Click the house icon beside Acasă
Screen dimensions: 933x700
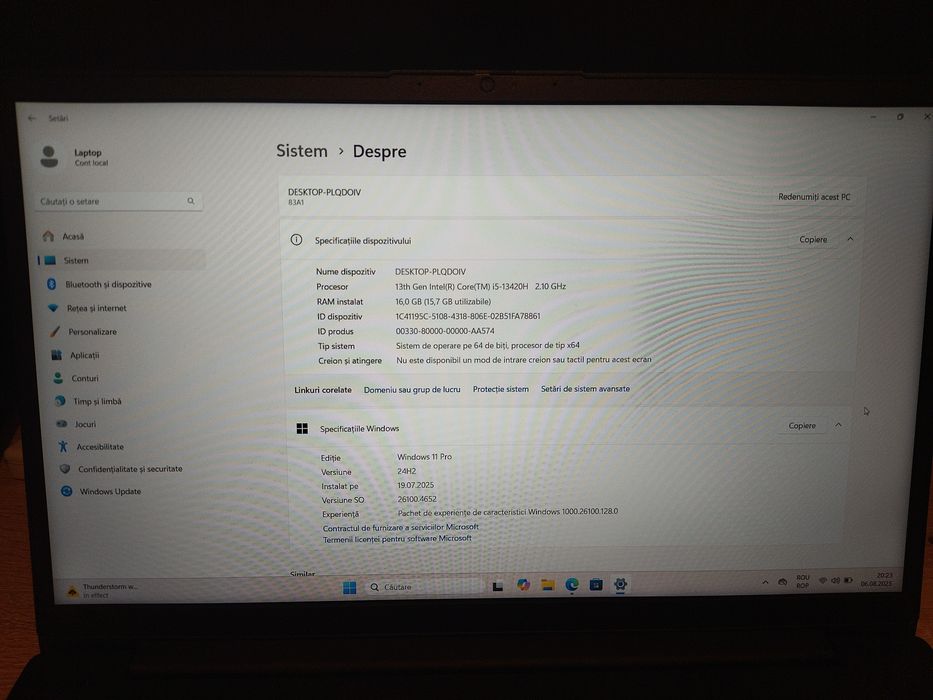click(x=48, y=236)
